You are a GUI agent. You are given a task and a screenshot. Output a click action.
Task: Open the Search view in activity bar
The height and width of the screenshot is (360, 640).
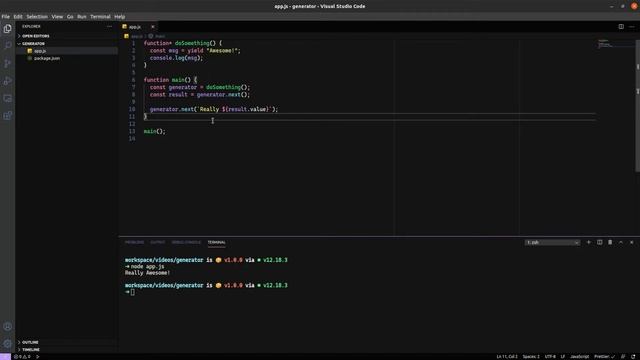point(7,46)
